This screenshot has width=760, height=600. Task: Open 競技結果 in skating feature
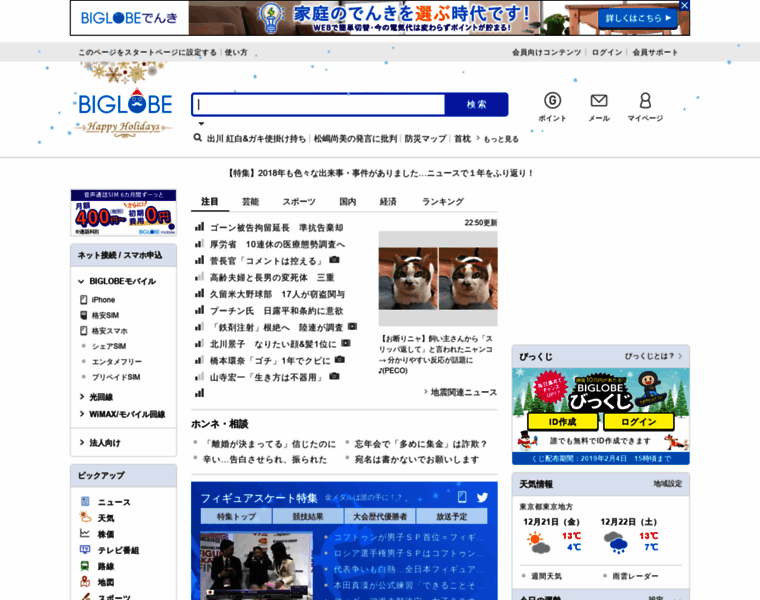coord(308,516)
